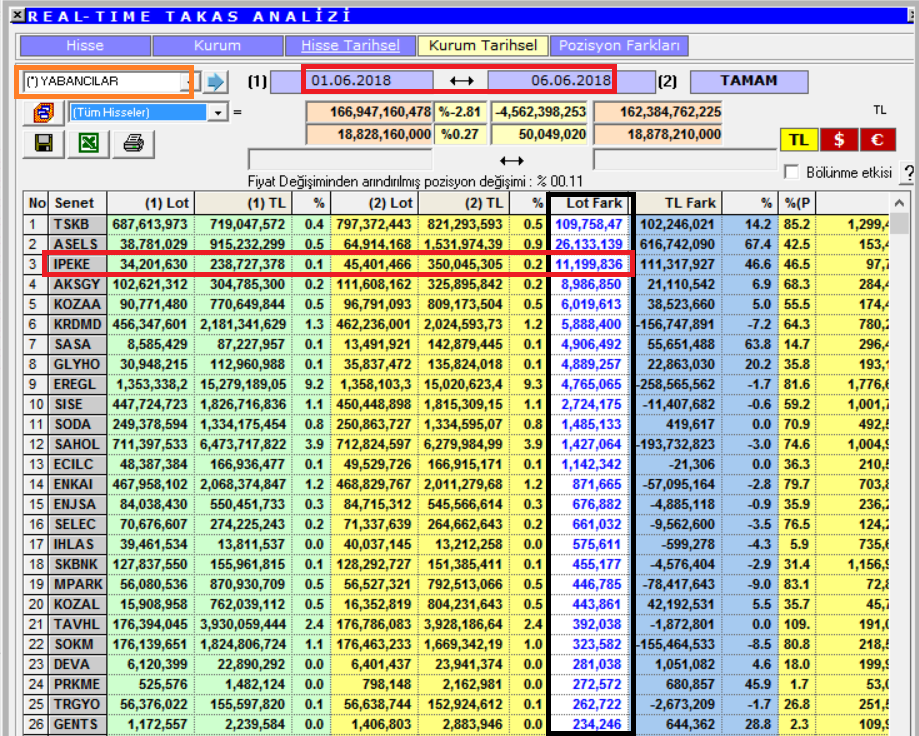Click the (1) Lot column header

[x=151, y=203]
